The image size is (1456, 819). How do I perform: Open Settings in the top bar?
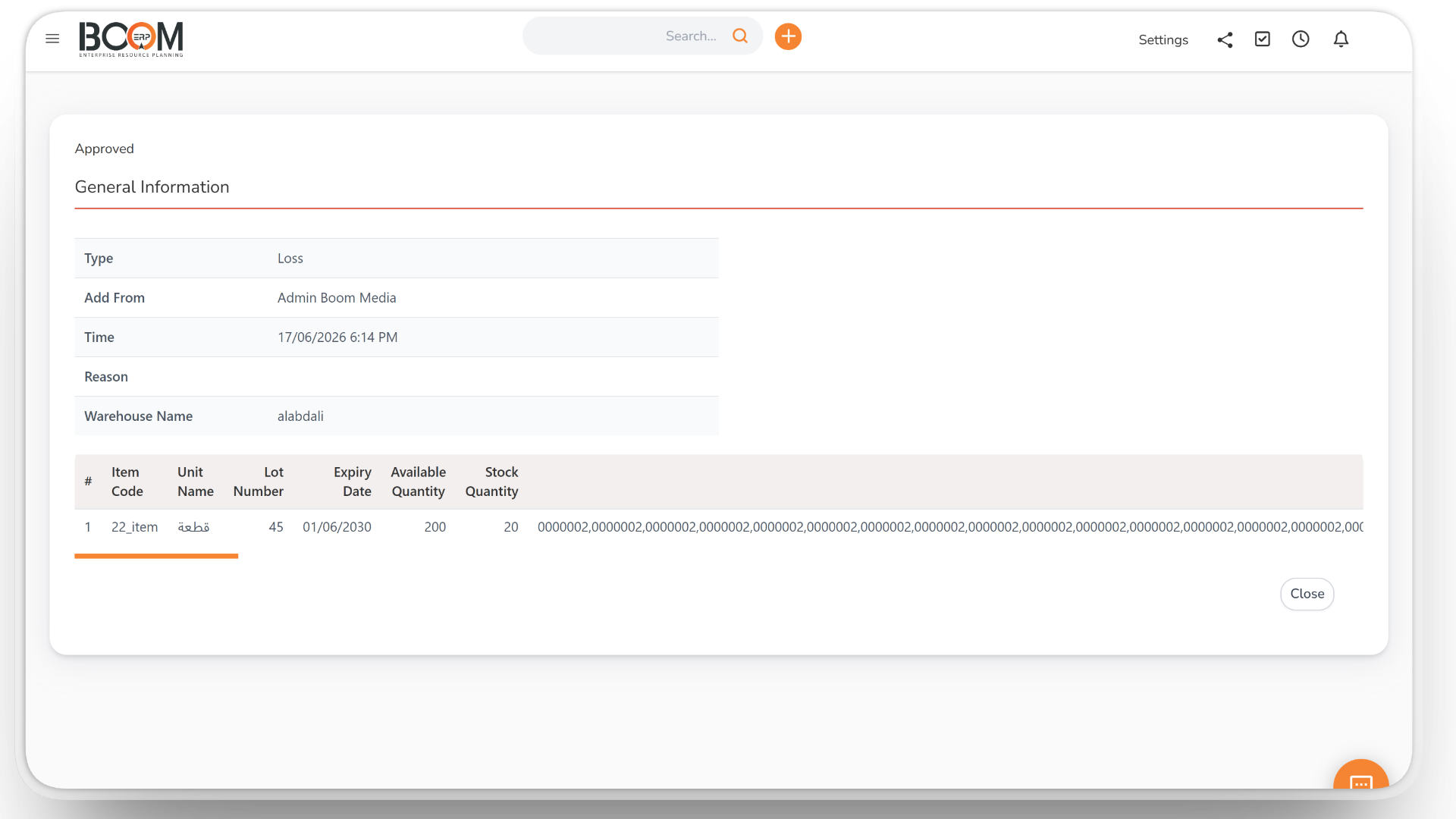pos(1163,39)
